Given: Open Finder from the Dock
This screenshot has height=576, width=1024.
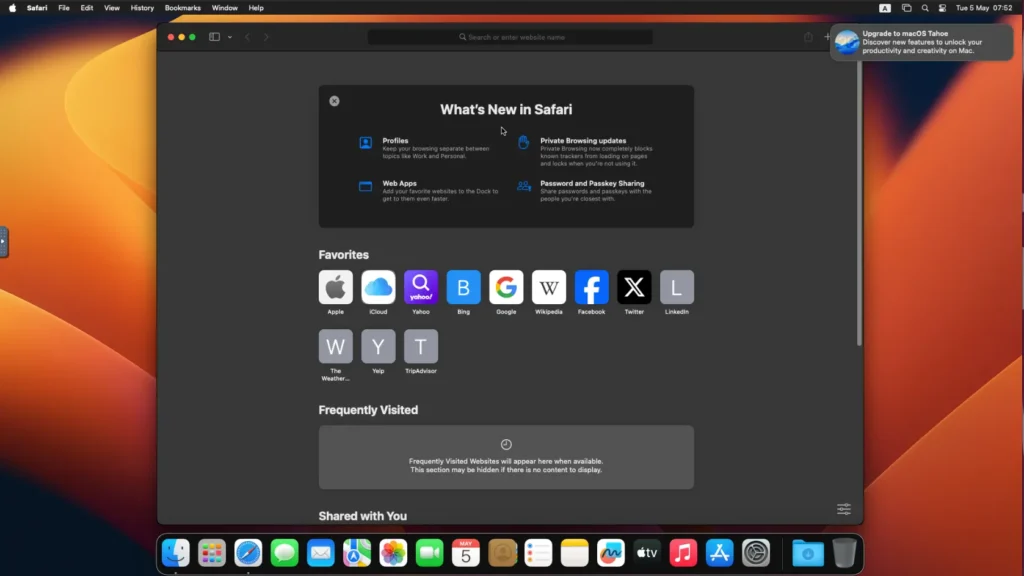Looking at the screenshot, I should [176, 553].
